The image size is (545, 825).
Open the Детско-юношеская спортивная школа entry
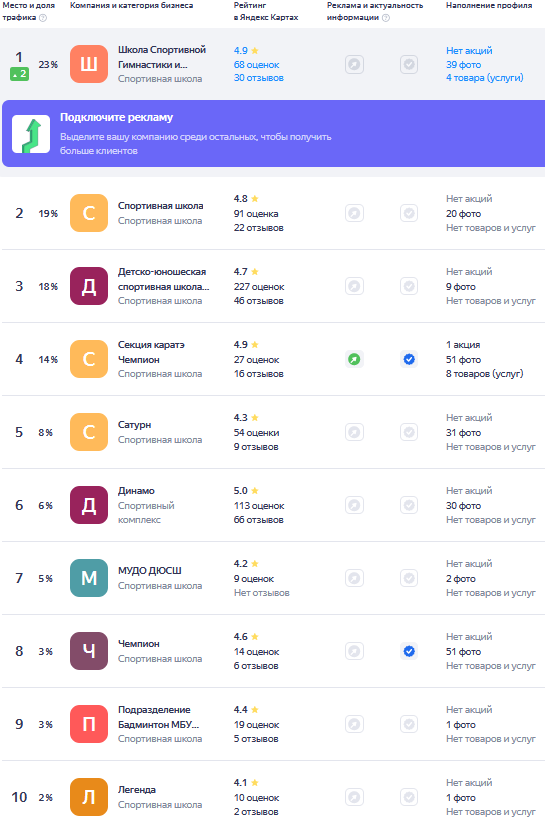click(x=163, y=279)
